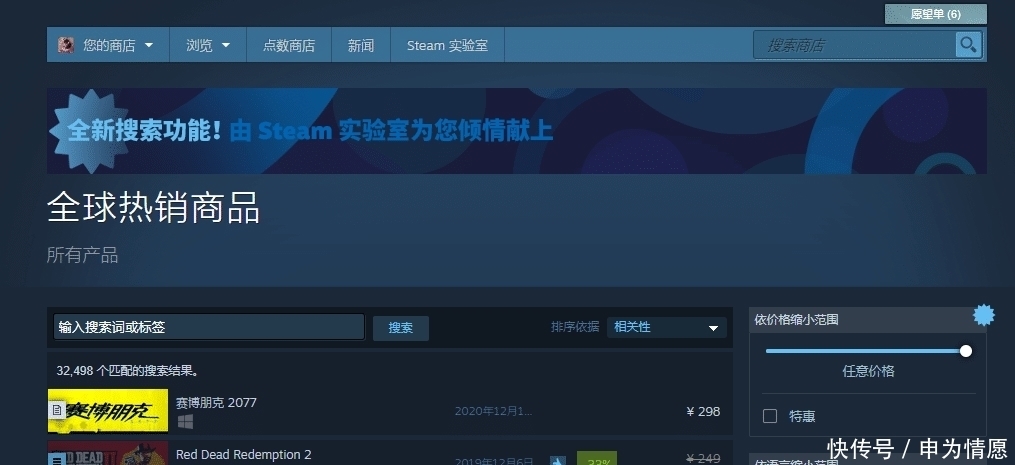This screenshot has height=465, width=1015.
Task: Open the 相关性 sort order dropdown
Action: 667,328
